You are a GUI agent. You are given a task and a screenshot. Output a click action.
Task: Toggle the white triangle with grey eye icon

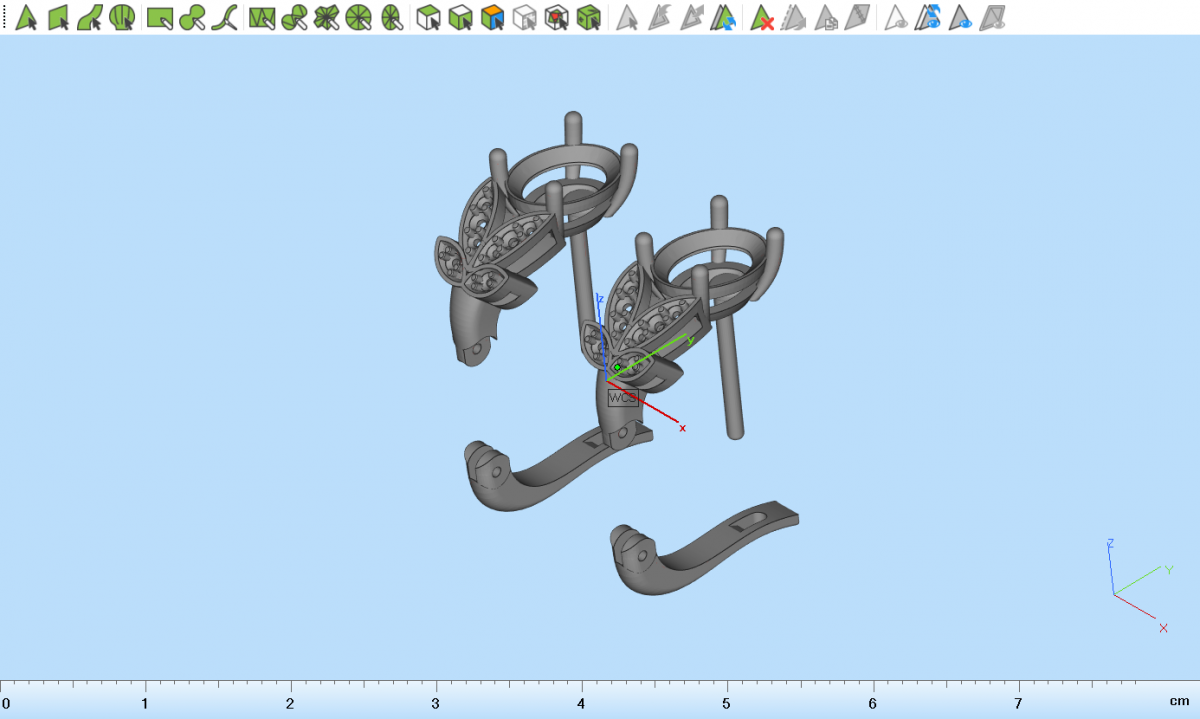897,17
